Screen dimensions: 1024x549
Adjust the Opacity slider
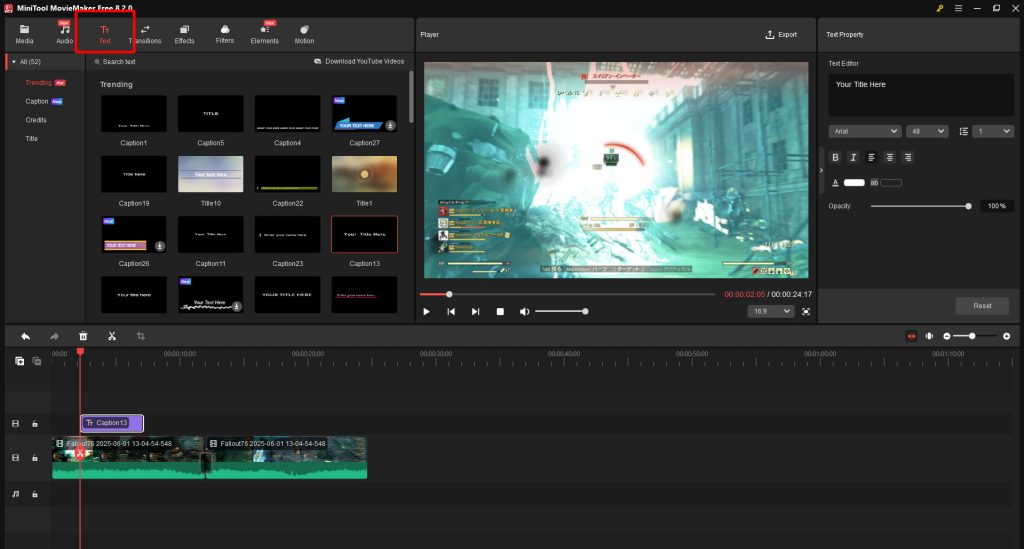[920, 206]
